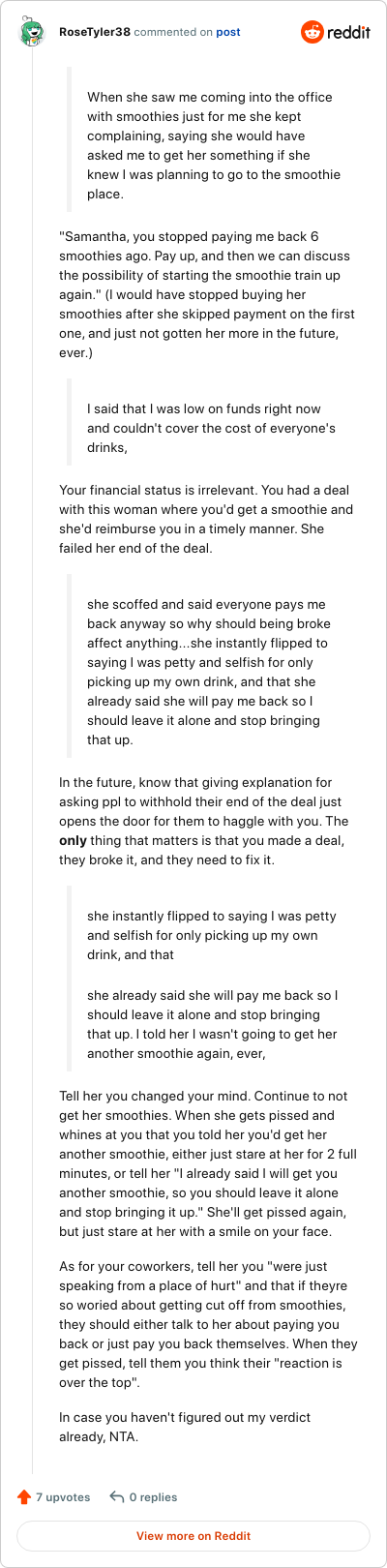Click the bold word 'only' in the comment
Viewport: 387px width, 1568px height.
(x=73, y=841)
